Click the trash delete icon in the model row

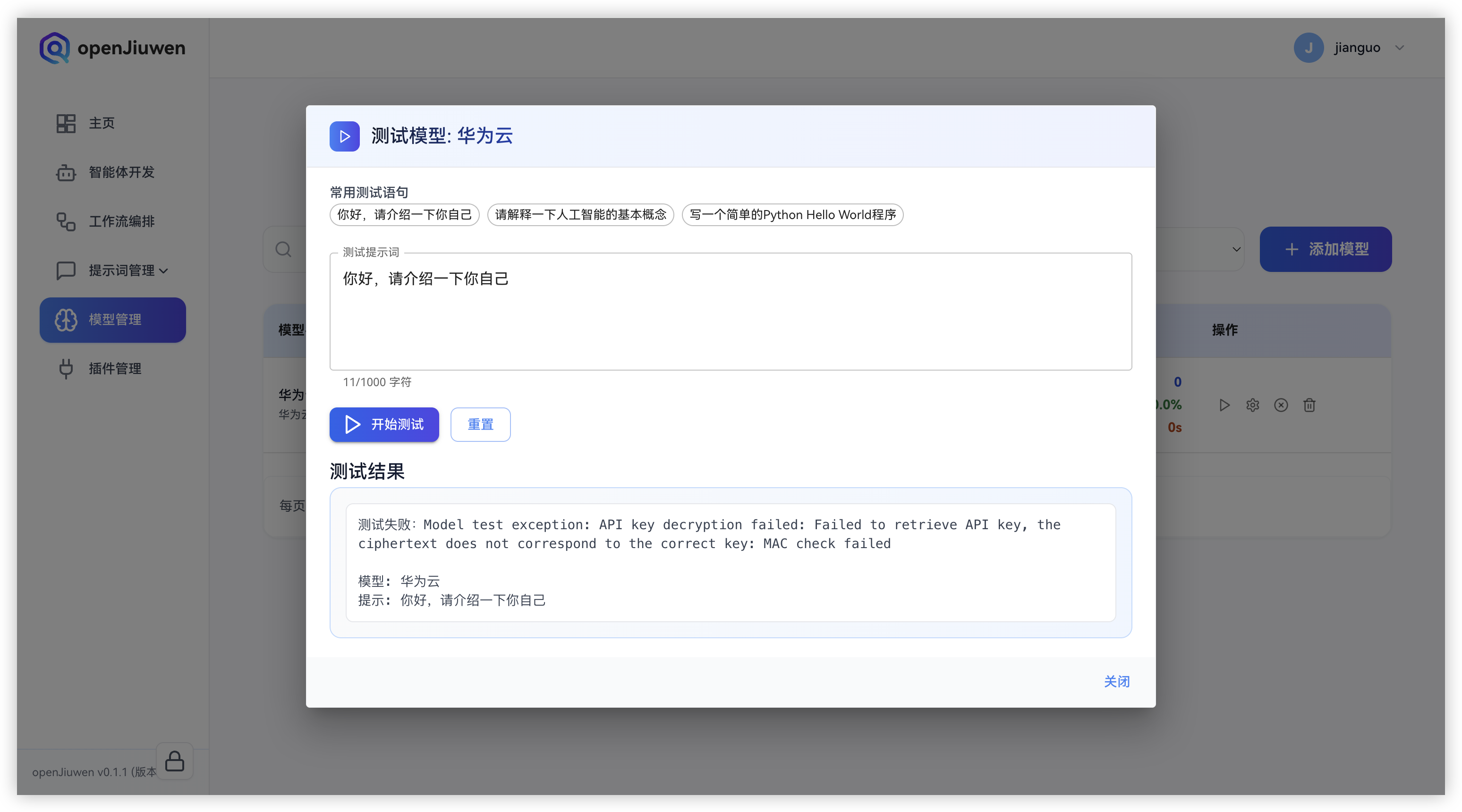1309,405
